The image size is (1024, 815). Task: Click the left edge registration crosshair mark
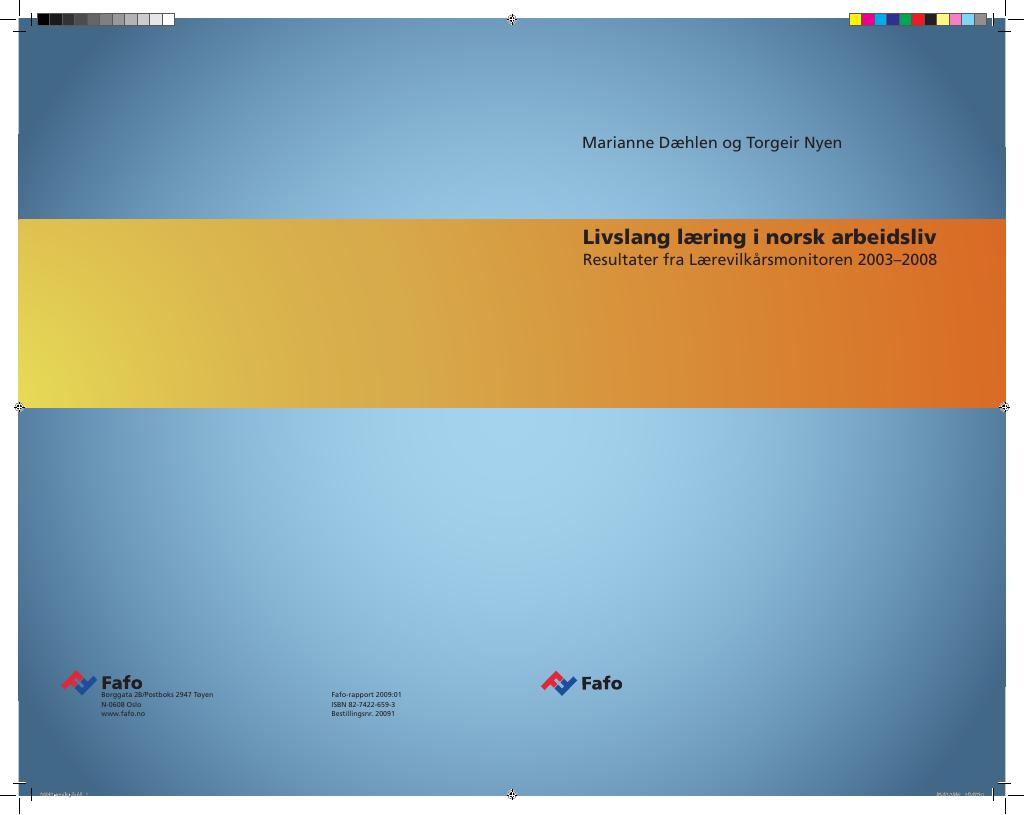pos(19,407)
